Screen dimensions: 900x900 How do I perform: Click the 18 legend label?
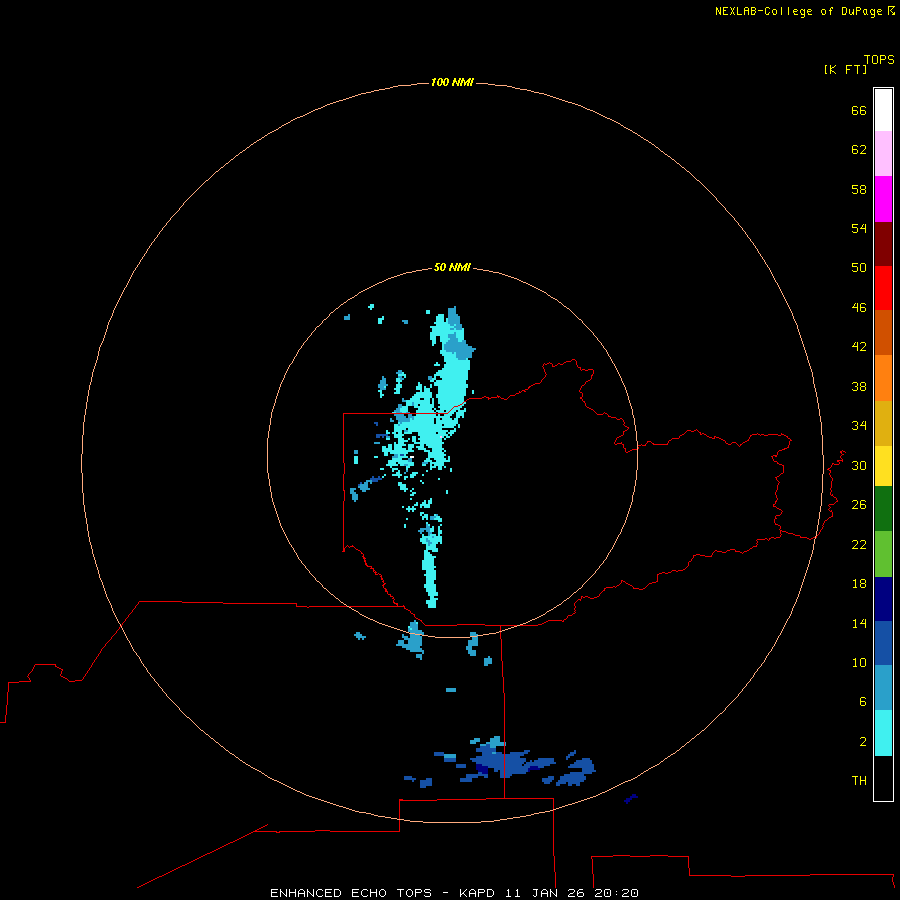859,584
